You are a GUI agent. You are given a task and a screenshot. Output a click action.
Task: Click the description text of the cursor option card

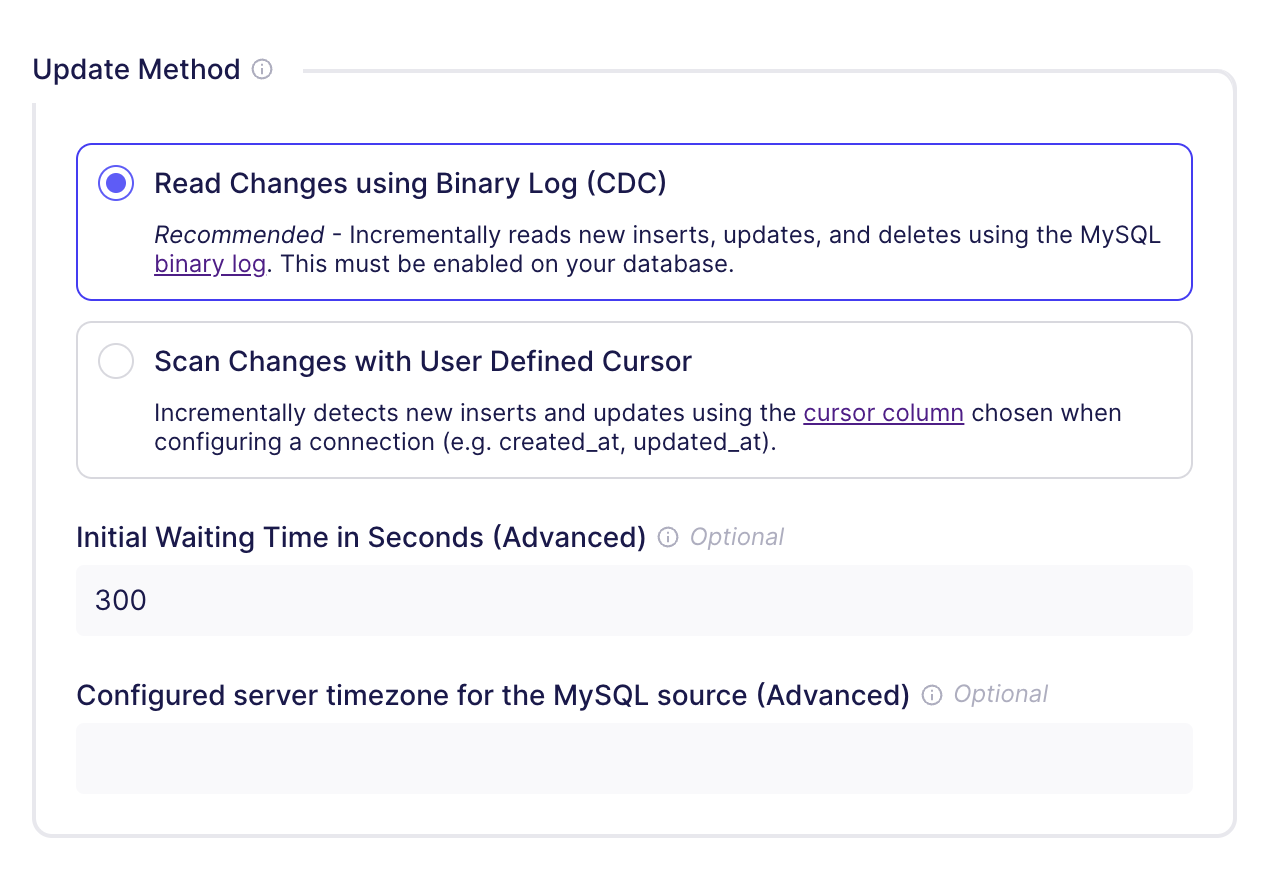(x=478, y=413)
